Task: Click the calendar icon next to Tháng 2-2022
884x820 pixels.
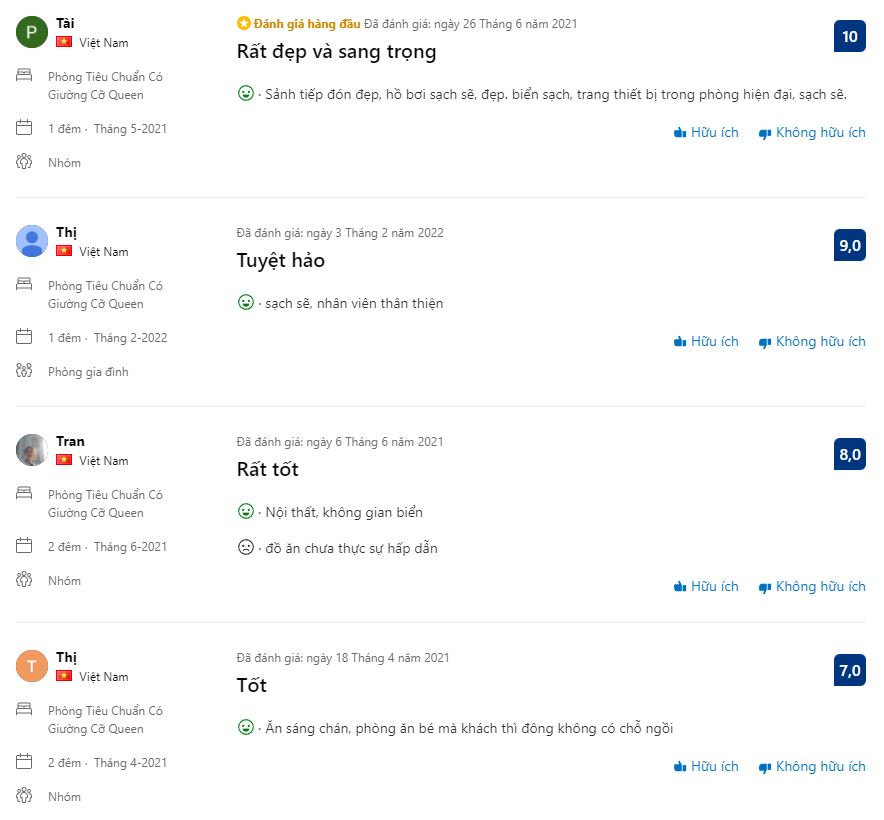Action: coord(25,336)
